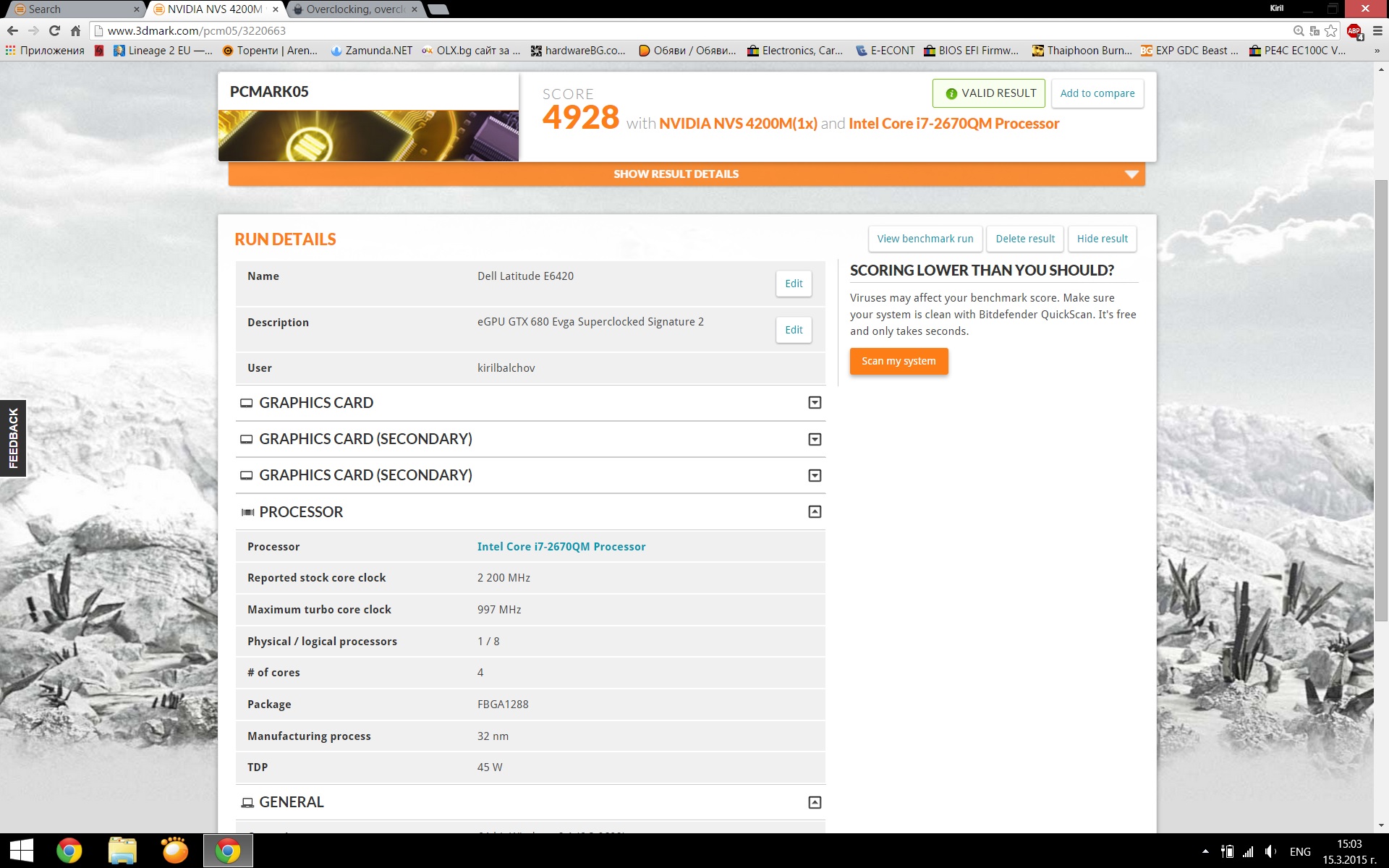Open the E-ECONT bookmark
The height and width of the screenshot is (868, 1389).
click(885, 51)
